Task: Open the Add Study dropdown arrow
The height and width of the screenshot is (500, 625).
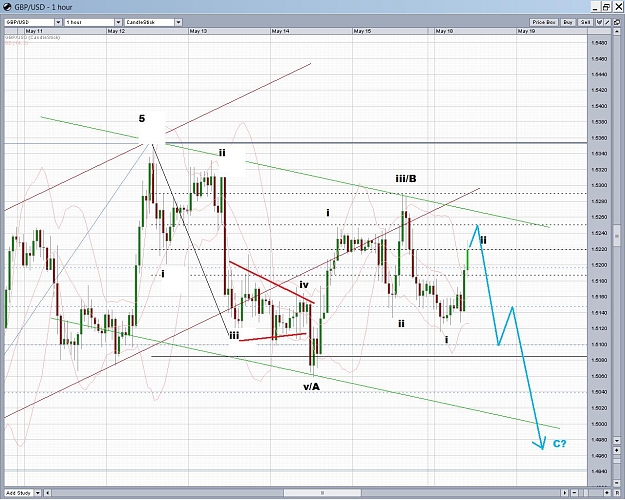Action: point(38,493)
